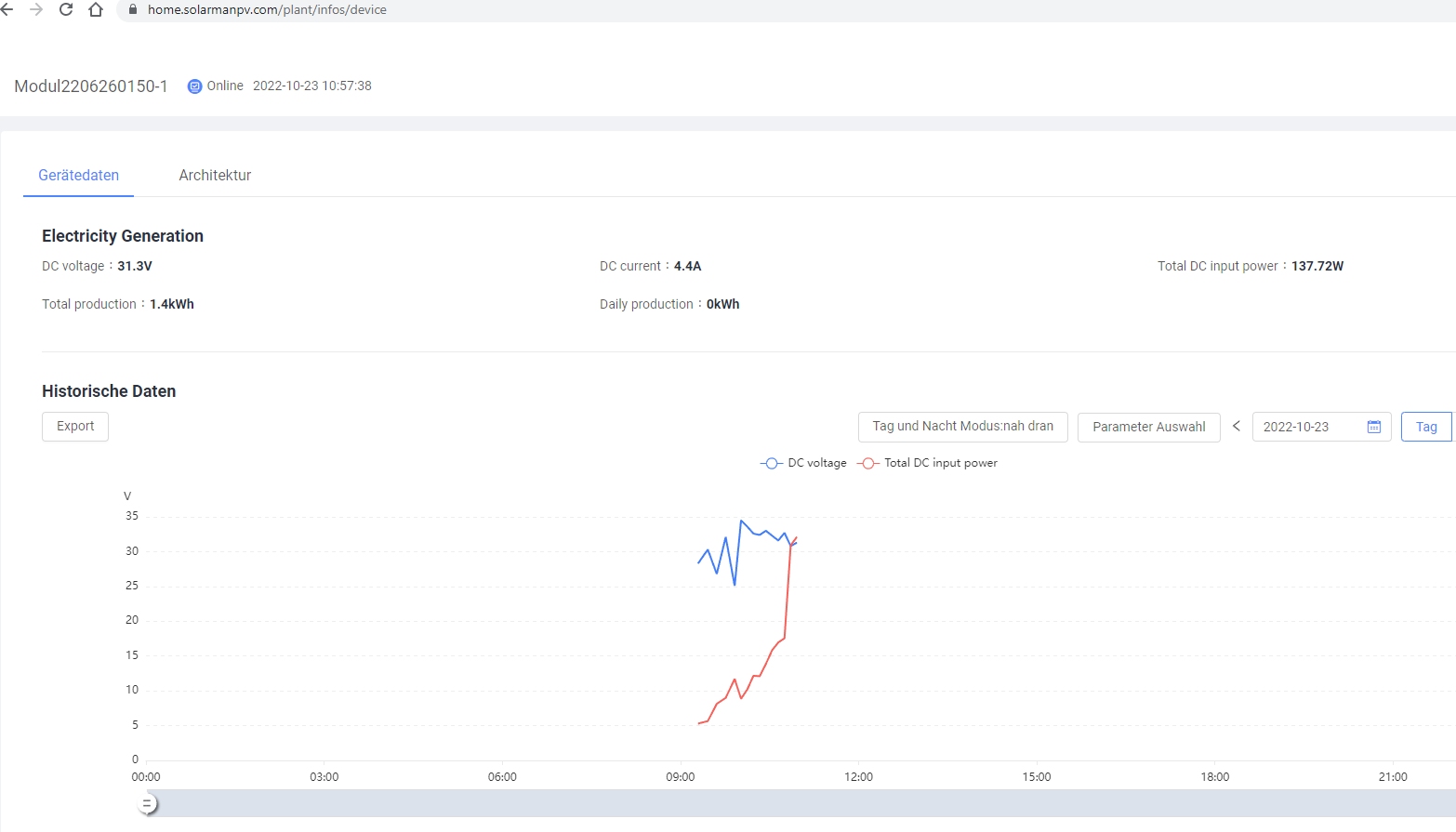Open Tag und Nacht Modus dropdown

[962, 427]
